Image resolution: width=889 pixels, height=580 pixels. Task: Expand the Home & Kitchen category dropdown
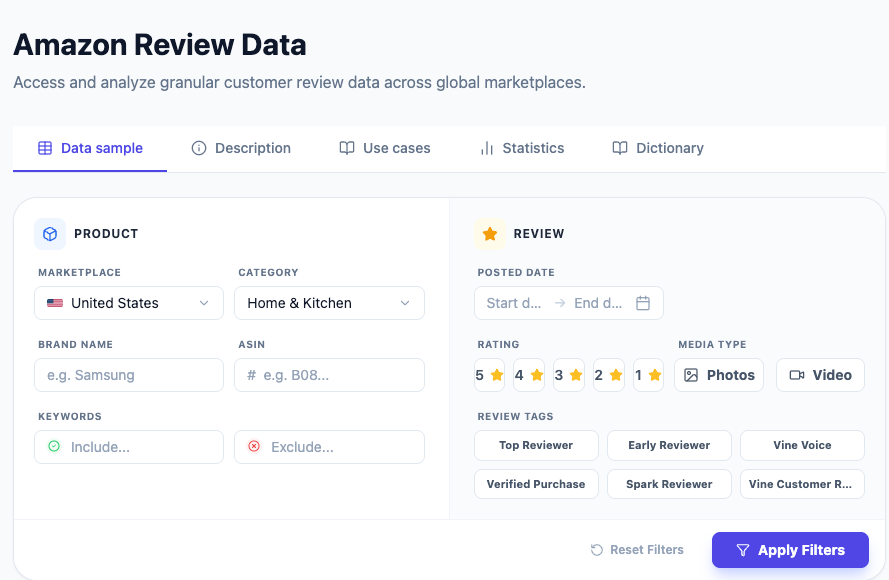tap(329, 303)
